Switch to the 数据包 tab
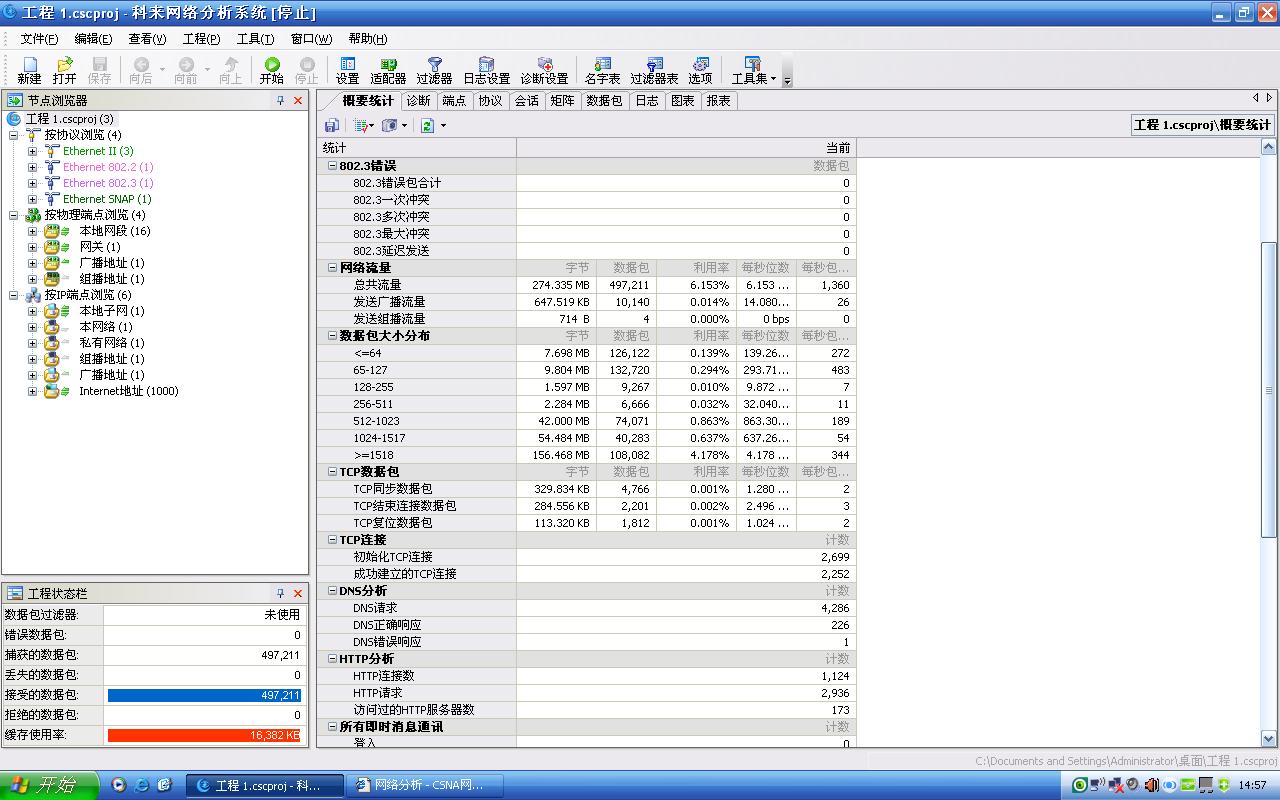 (x=604, y=101)
